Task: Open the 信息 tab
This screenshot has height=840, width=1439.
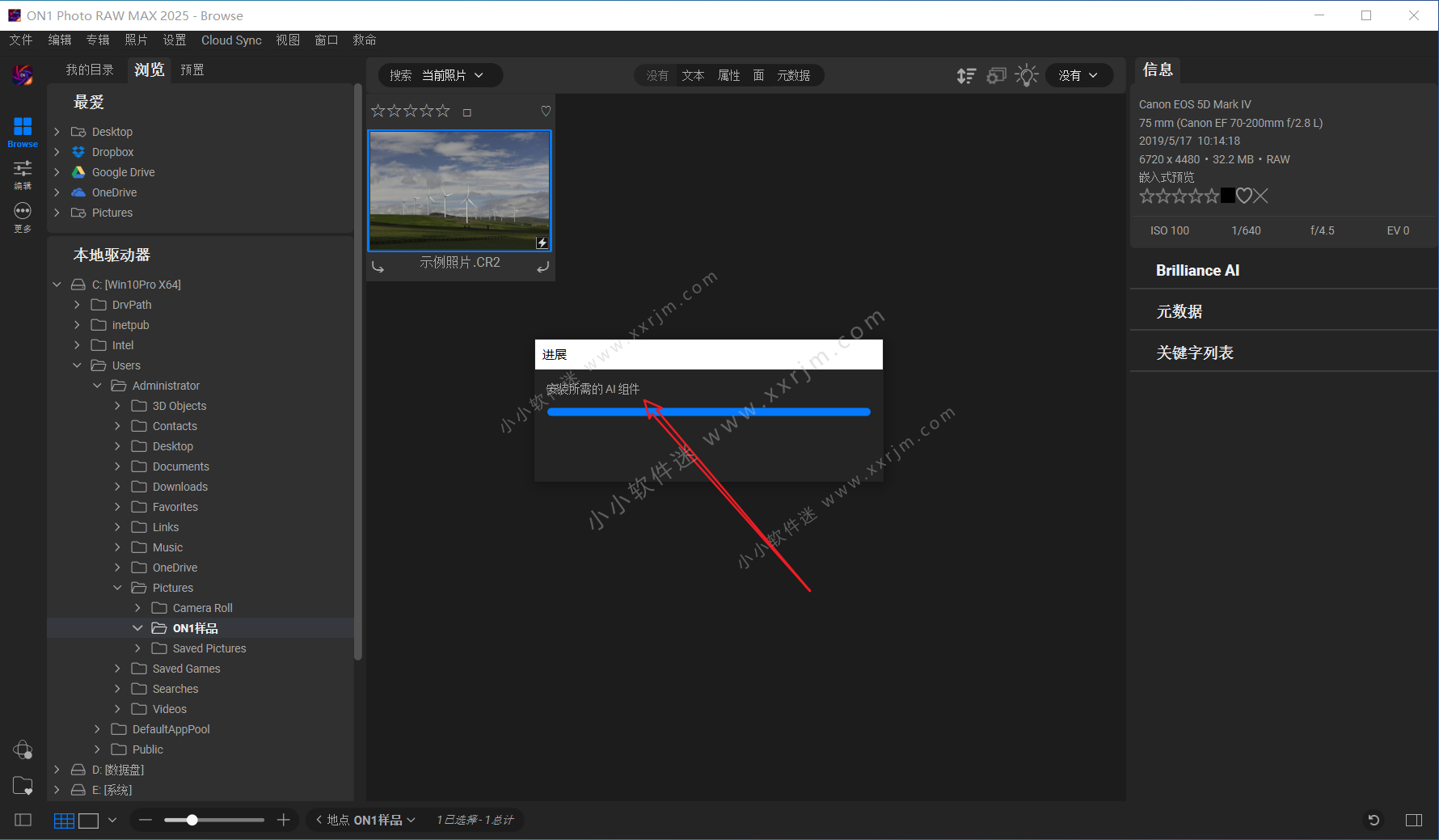Action: coord(1158,70)
